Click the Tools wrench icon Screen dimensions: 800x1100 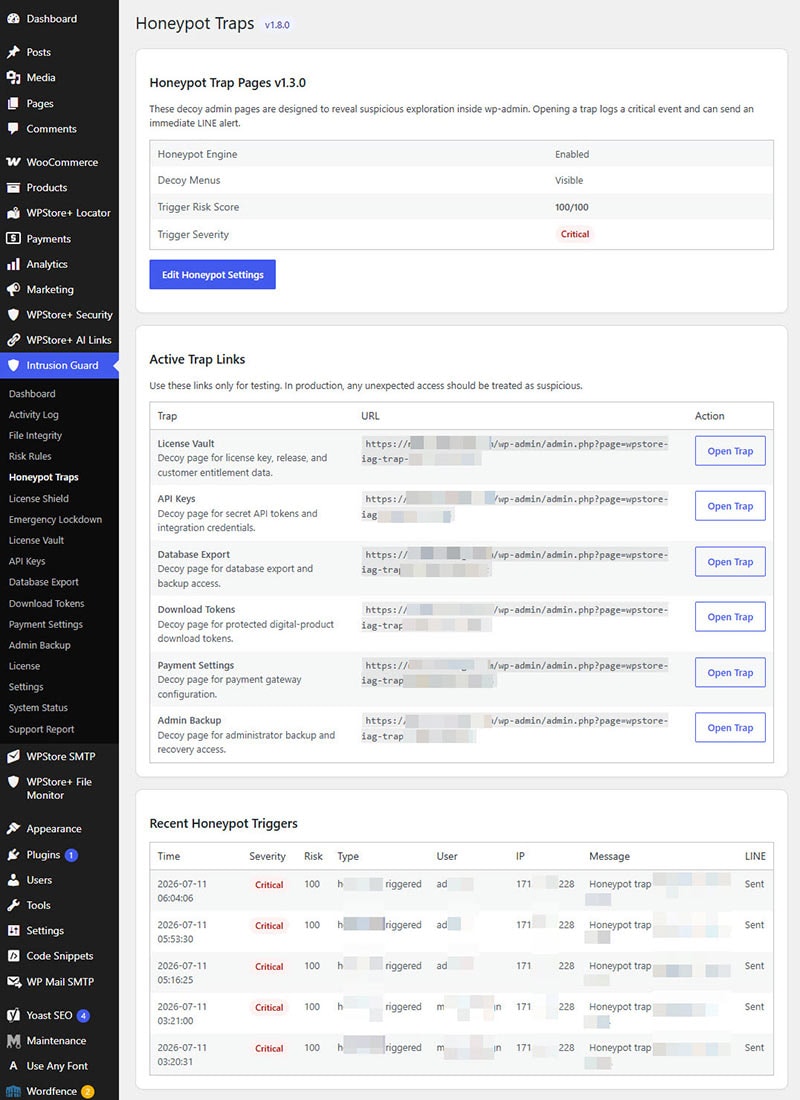click(13, 905)
